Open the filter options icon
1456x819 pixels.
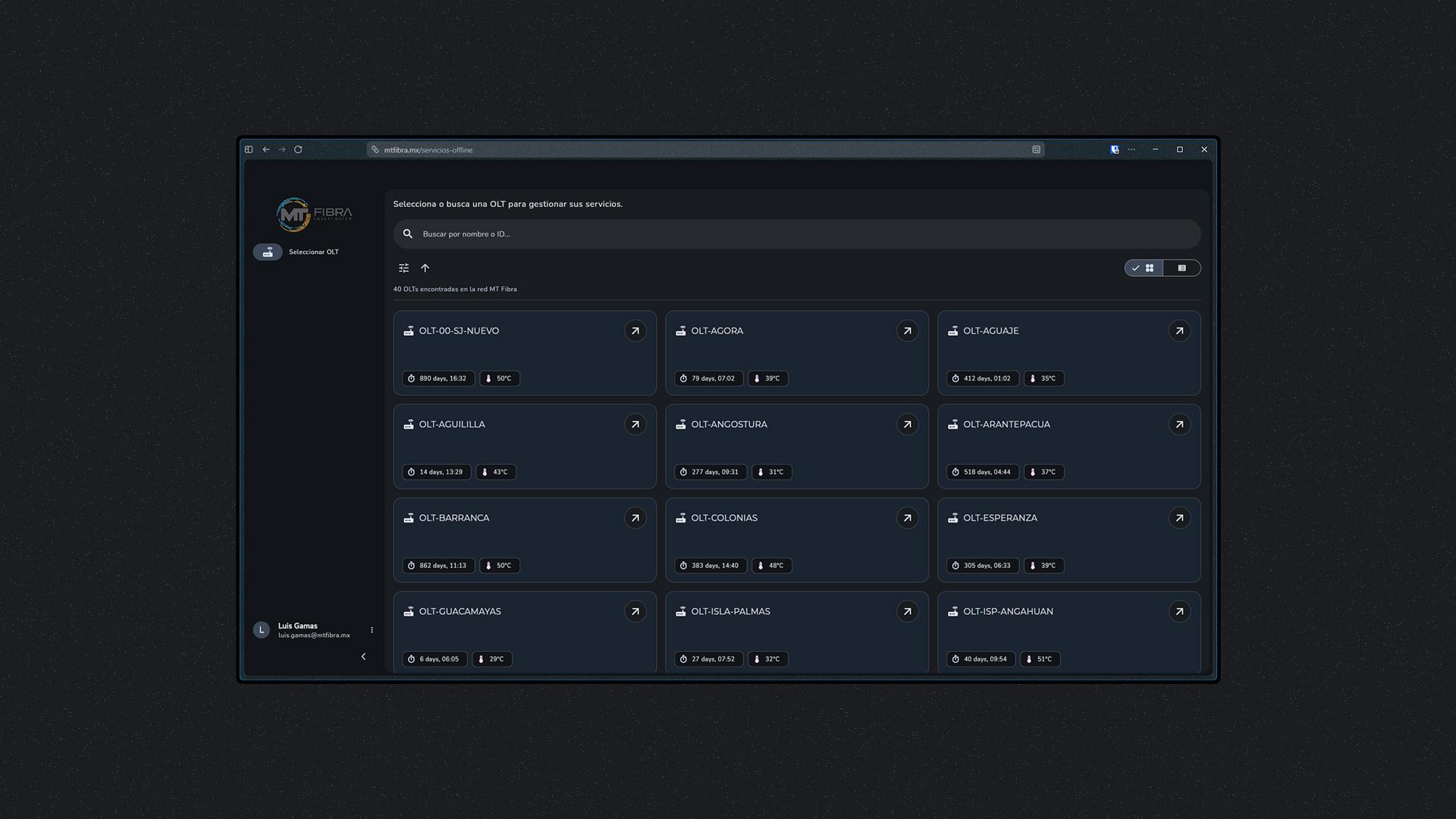[x=403, y=268]
